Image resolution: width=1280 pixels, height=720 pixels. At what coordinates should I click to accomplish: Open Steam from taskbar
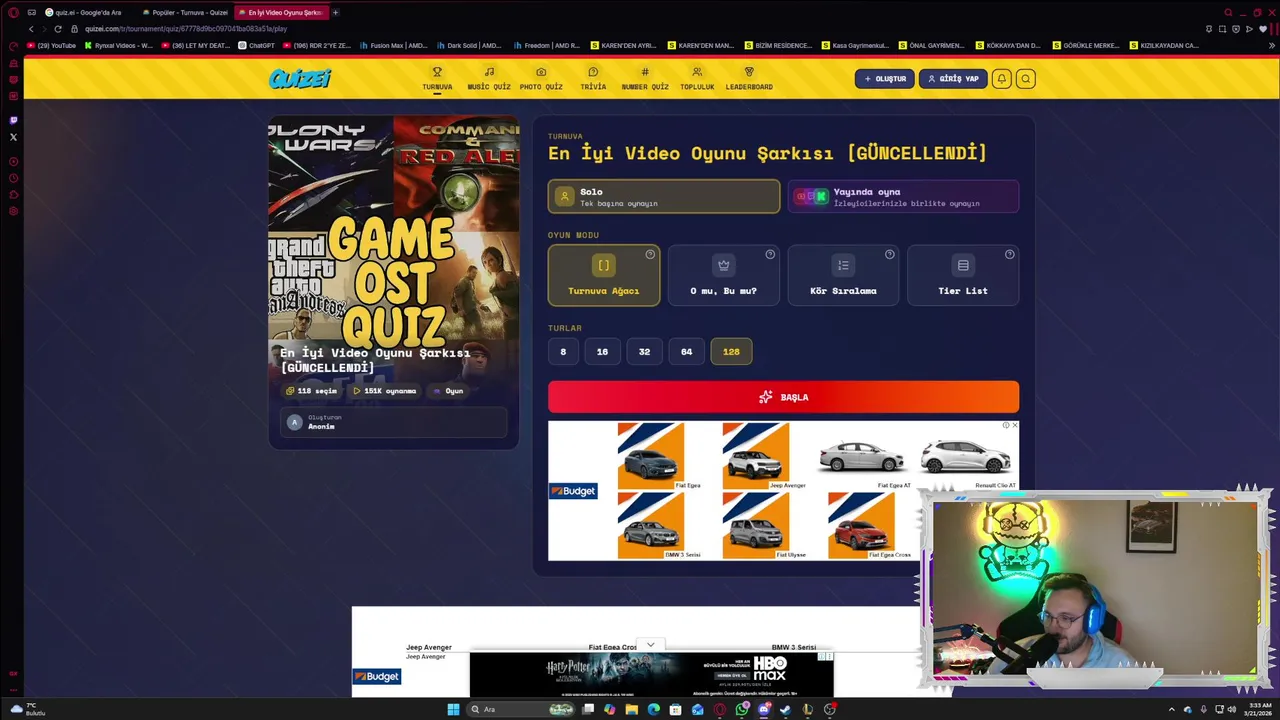pyautogui.click(x=786, y=709)
